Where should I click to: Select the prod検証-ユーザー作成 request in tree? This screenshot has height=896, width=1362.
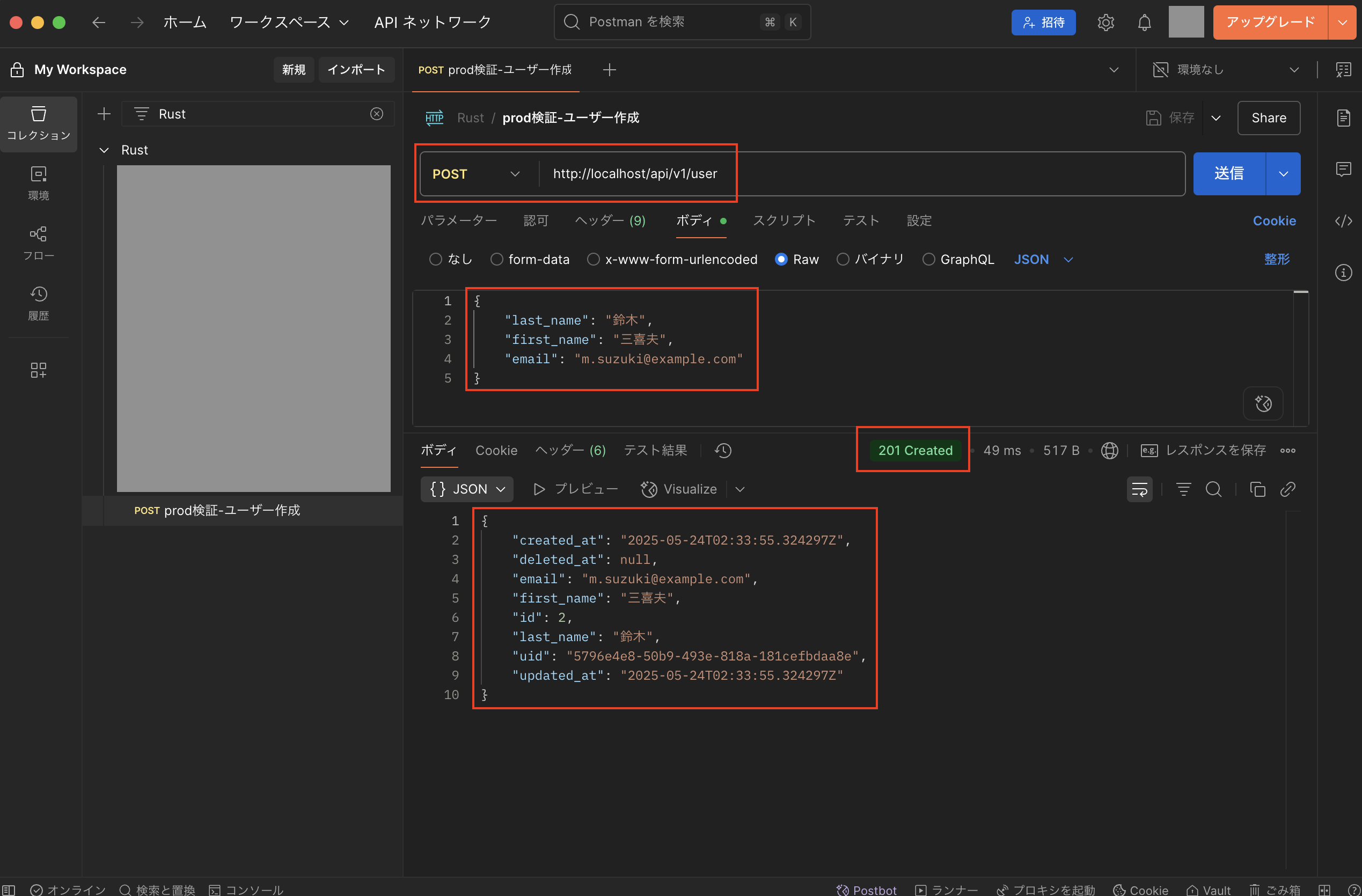[243, 510]
